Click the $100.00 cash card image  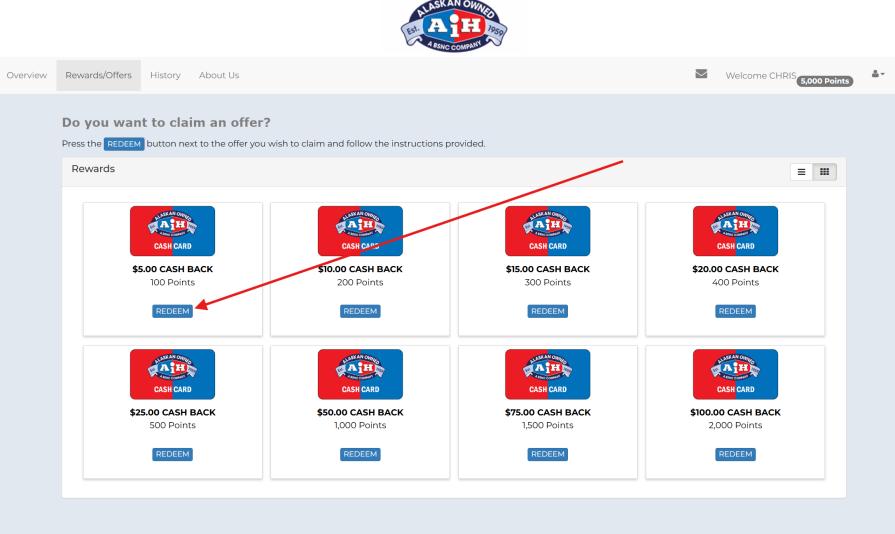(x=735, y=374)
